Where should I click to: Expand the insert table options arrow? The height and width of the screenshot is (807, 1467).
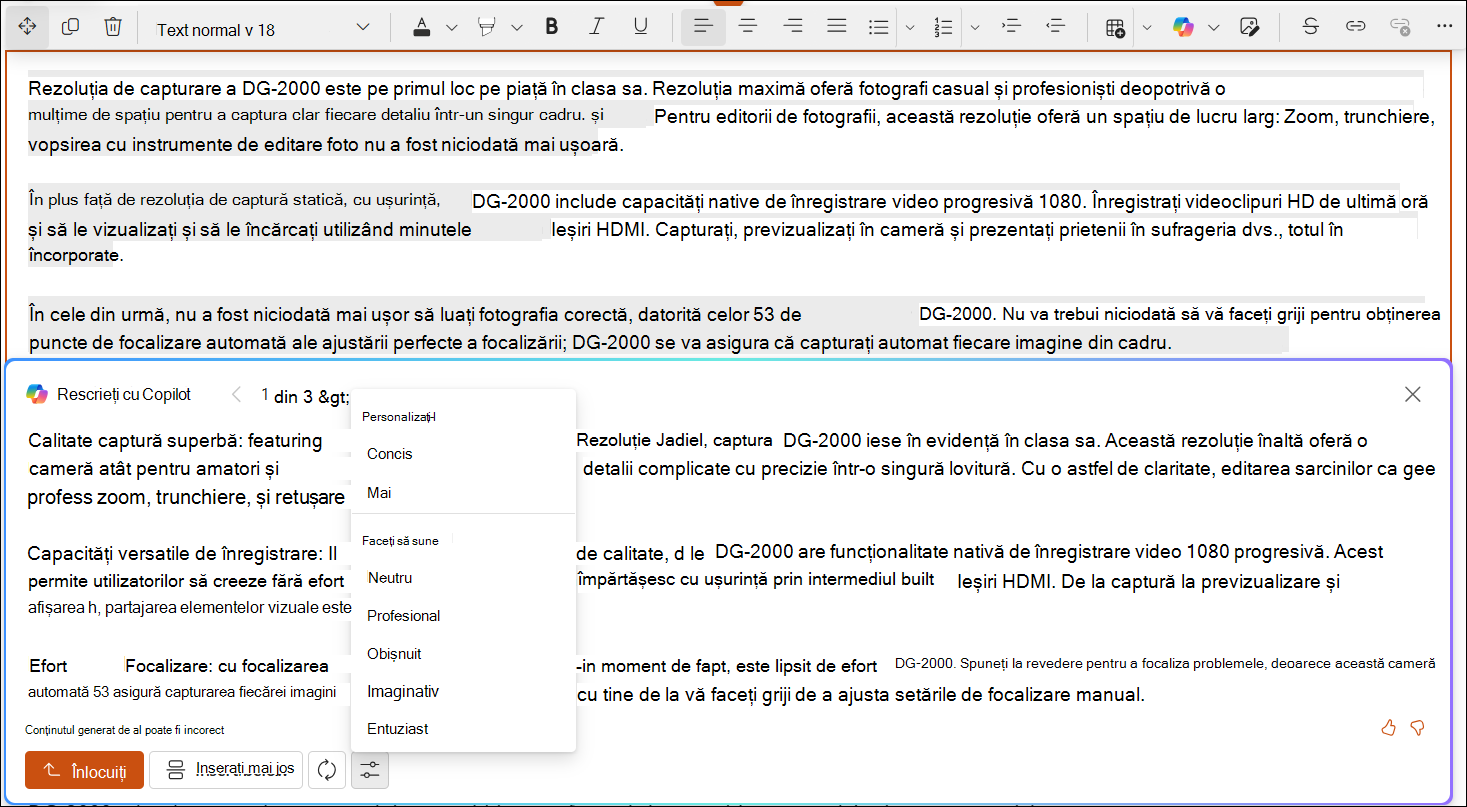1147,28
